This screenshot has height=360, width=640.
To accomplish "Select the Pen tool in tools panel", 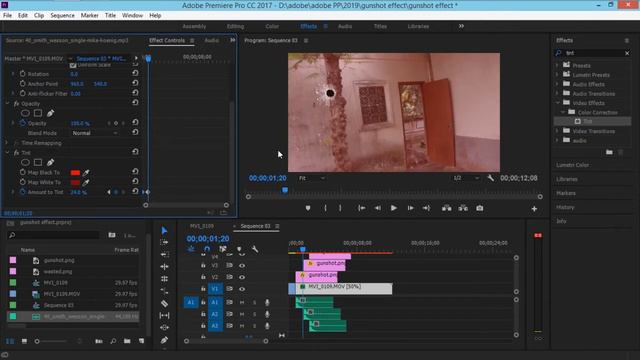I will click(x=164, y=340).
